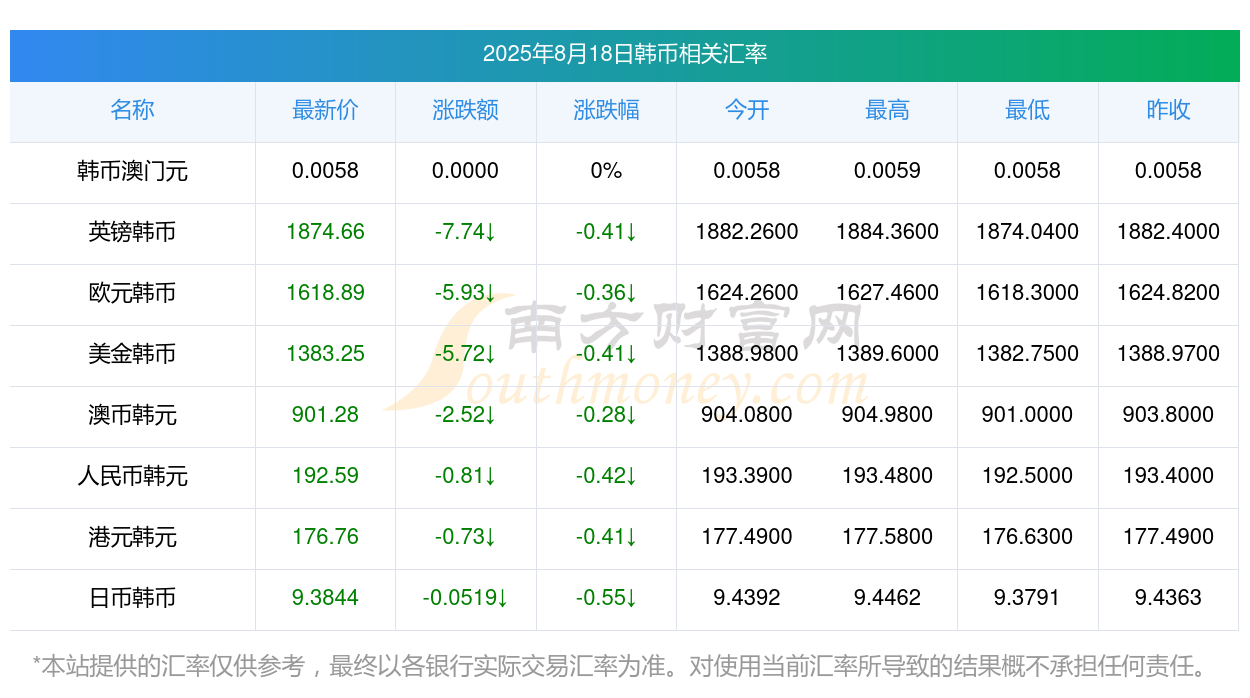Select low value 901.0000
Viewport: 1250px width, 698px height.
[1027, 415]
